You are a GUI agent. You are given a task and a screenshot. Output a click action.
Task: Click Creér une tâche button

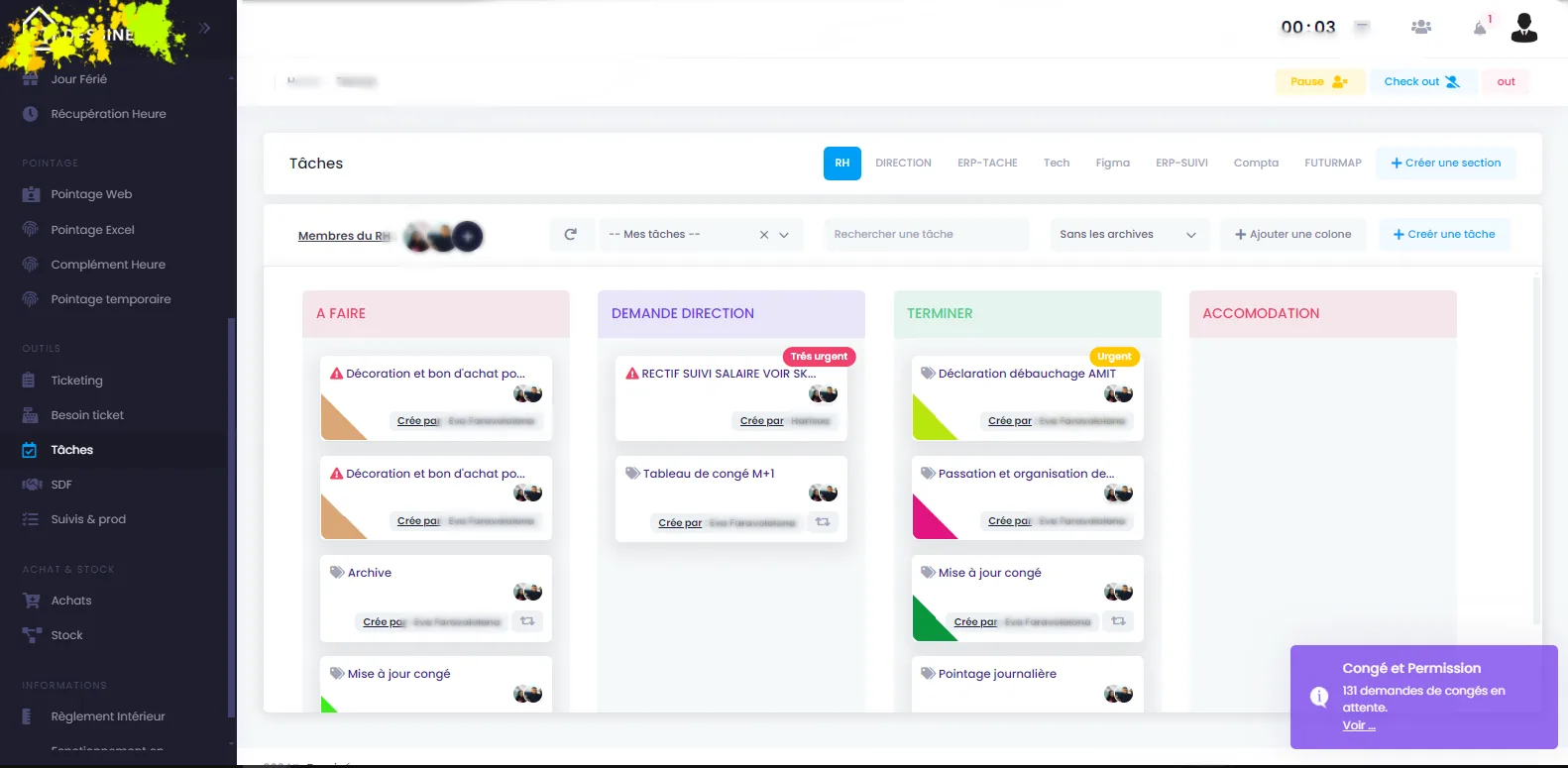pos(1444,235)
